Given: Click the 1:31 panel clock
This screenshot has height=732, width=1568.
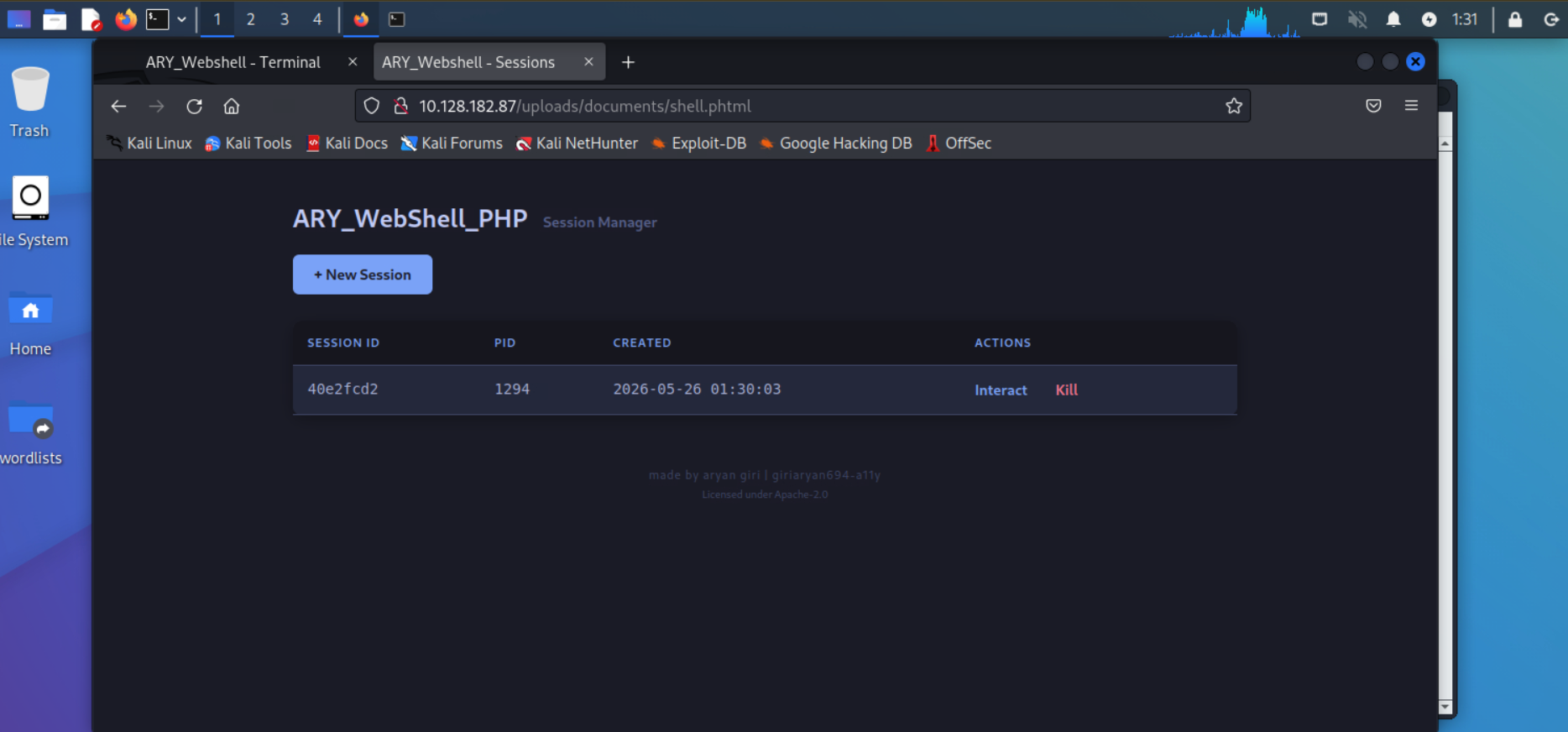Looking at the screenshot, I should [x=1465, y=18].
